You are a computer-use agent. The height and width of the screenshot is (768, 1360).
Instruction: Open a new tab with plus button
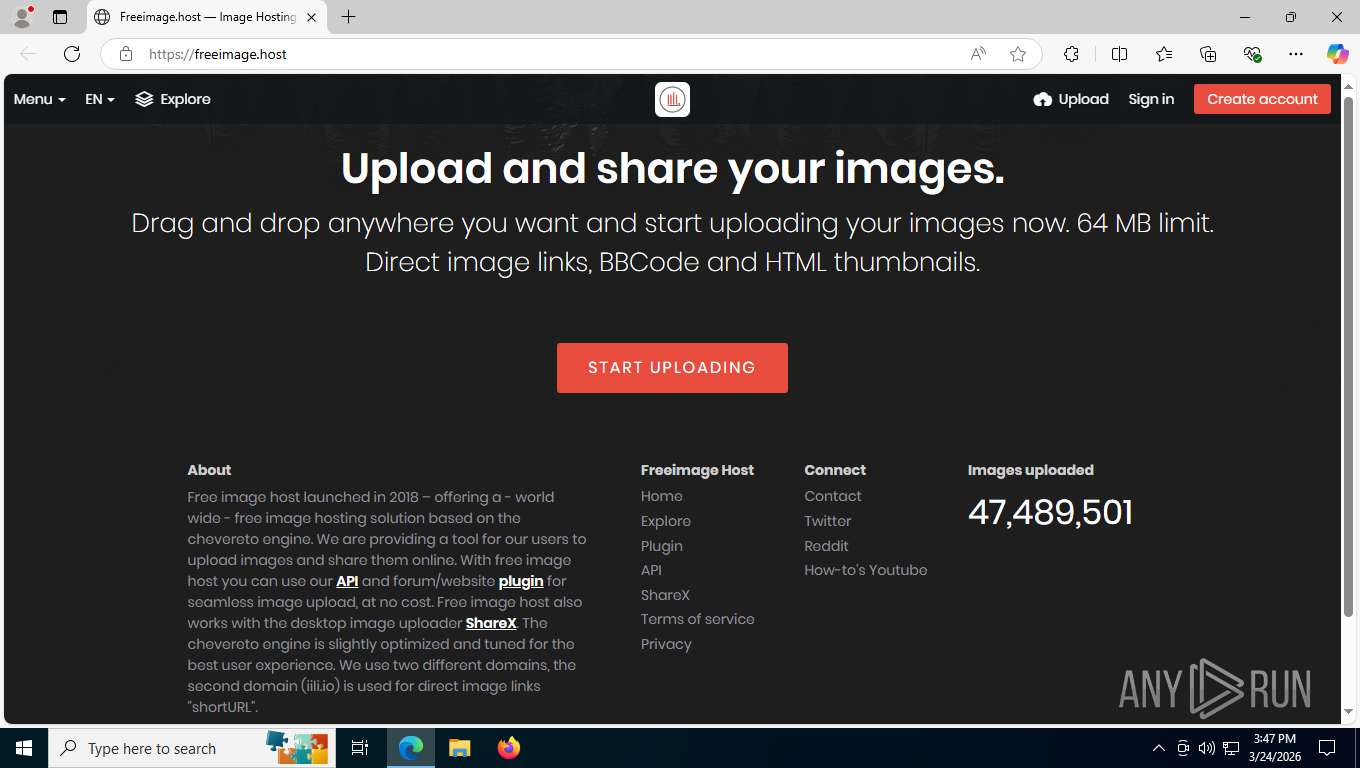coord(348,17)
